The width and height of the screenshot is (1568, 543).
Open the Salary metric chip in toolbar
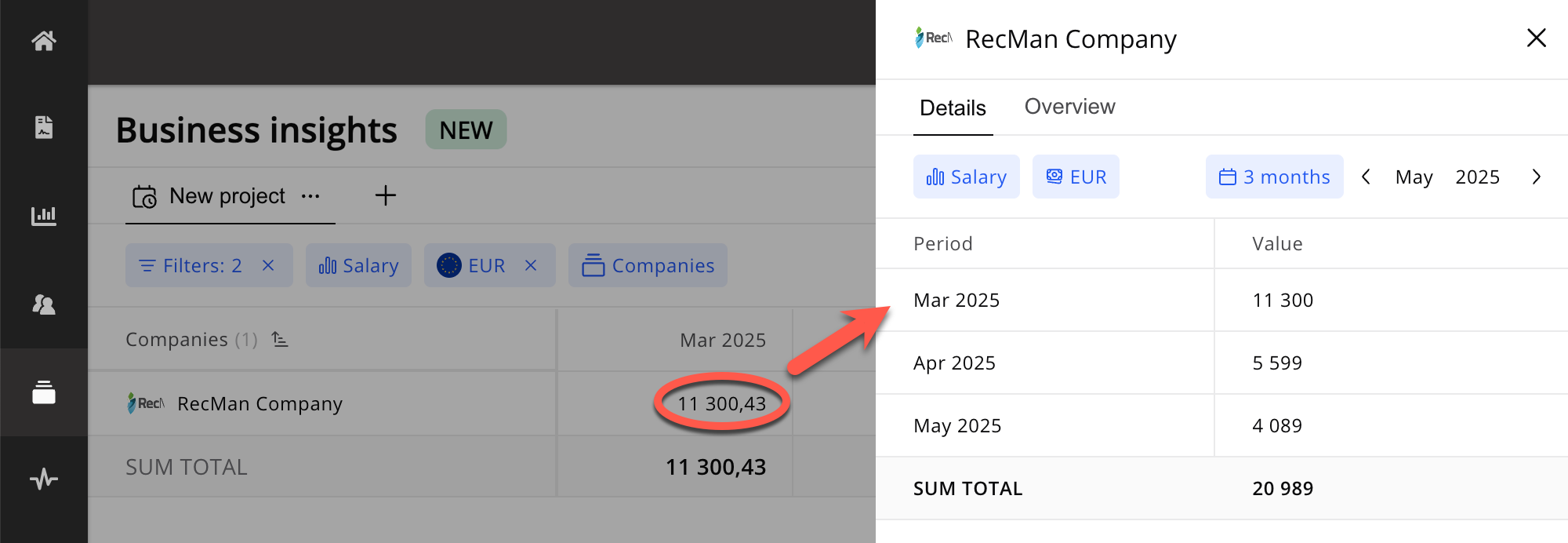coord(359,265)
